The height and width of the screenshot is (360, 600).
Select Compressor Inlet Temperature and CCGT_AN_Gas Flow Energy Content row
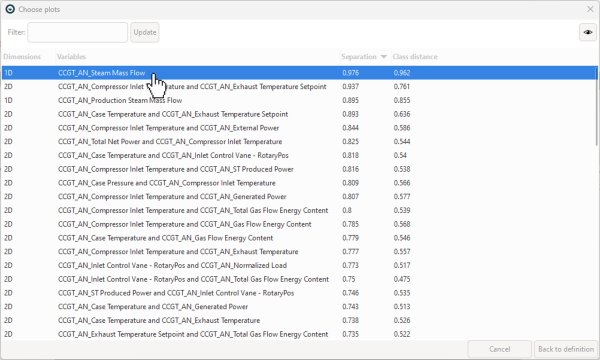pyautogui.click(x=299, y=224)
